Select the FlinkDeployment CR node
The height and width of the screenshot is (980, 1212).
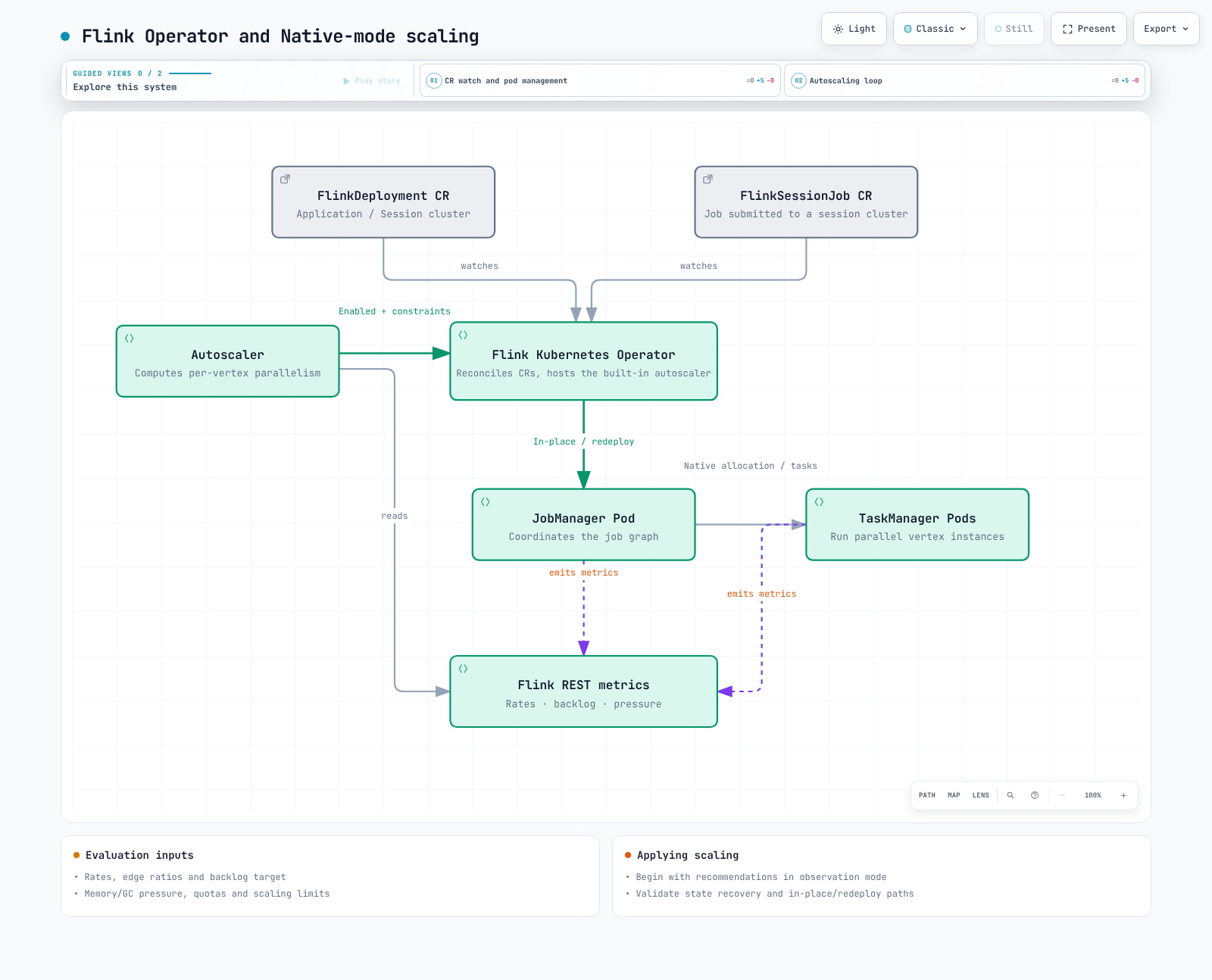coord(383,202)
